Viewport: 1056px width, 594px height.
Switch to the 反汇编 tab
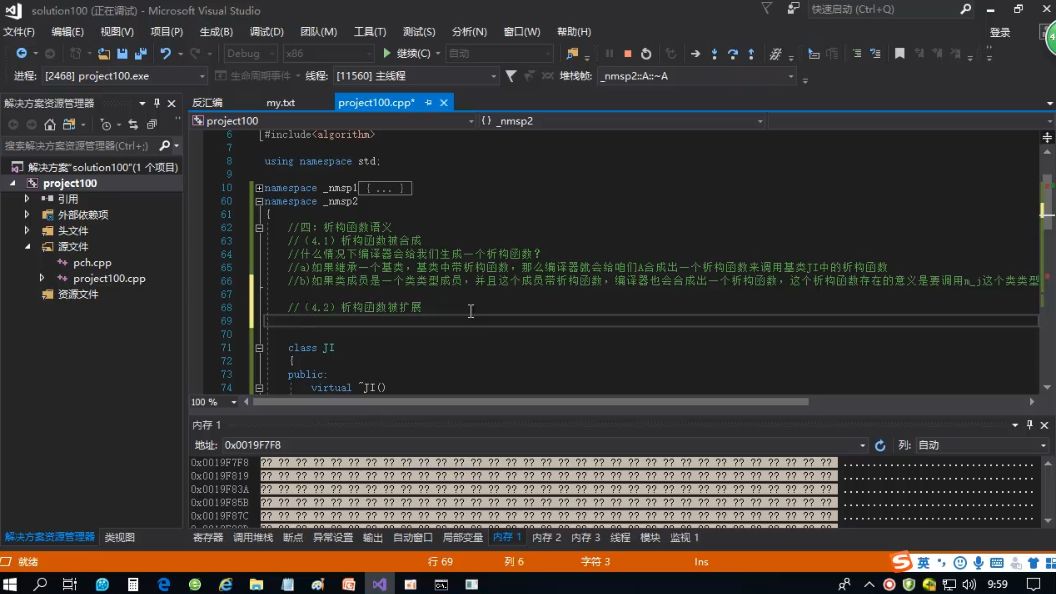[207, 102]
